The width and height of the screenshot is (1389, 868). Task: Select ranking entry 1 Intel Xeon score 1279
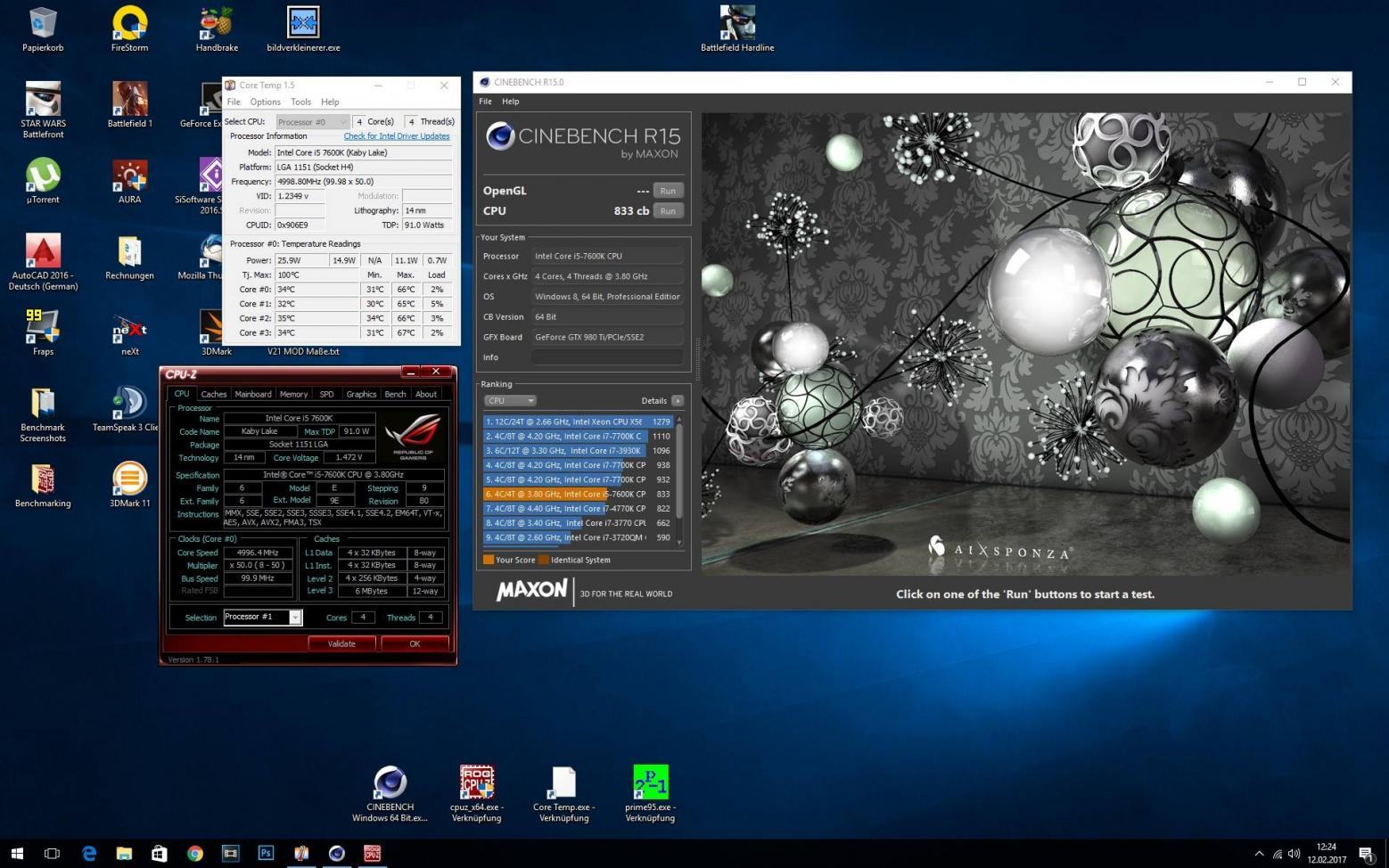coord(578,422)
